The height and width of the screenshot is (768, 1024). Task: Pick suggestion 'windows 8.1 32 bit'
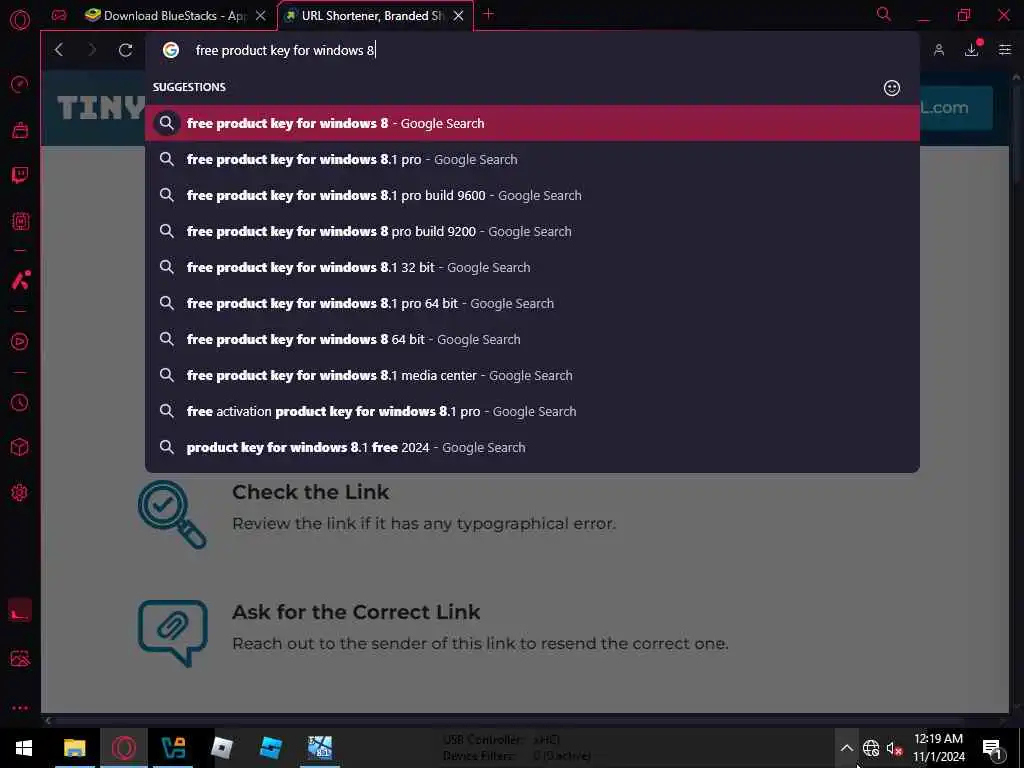pos(532,267)
